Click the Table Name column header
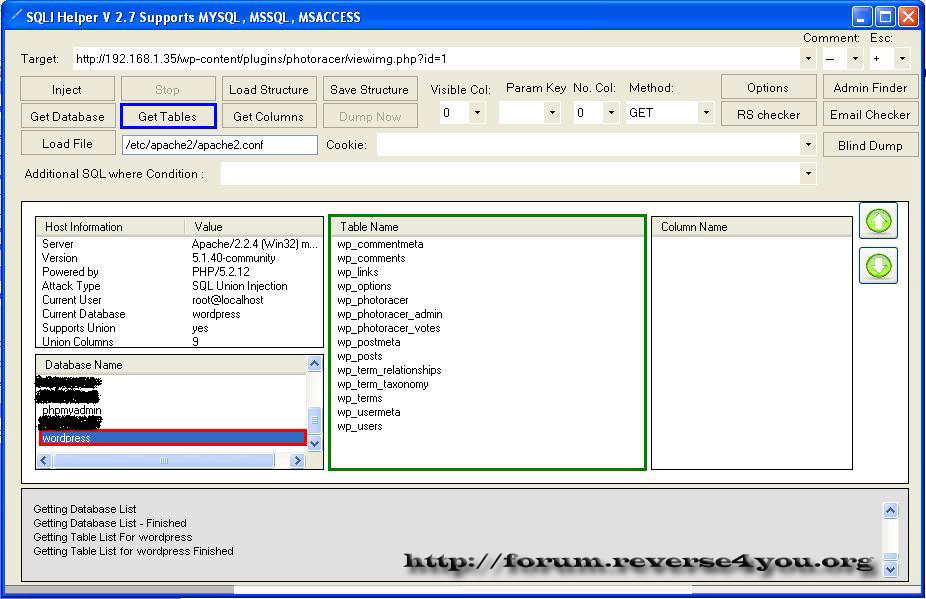This screenshot has height=599, width=926. pos(487,227)
